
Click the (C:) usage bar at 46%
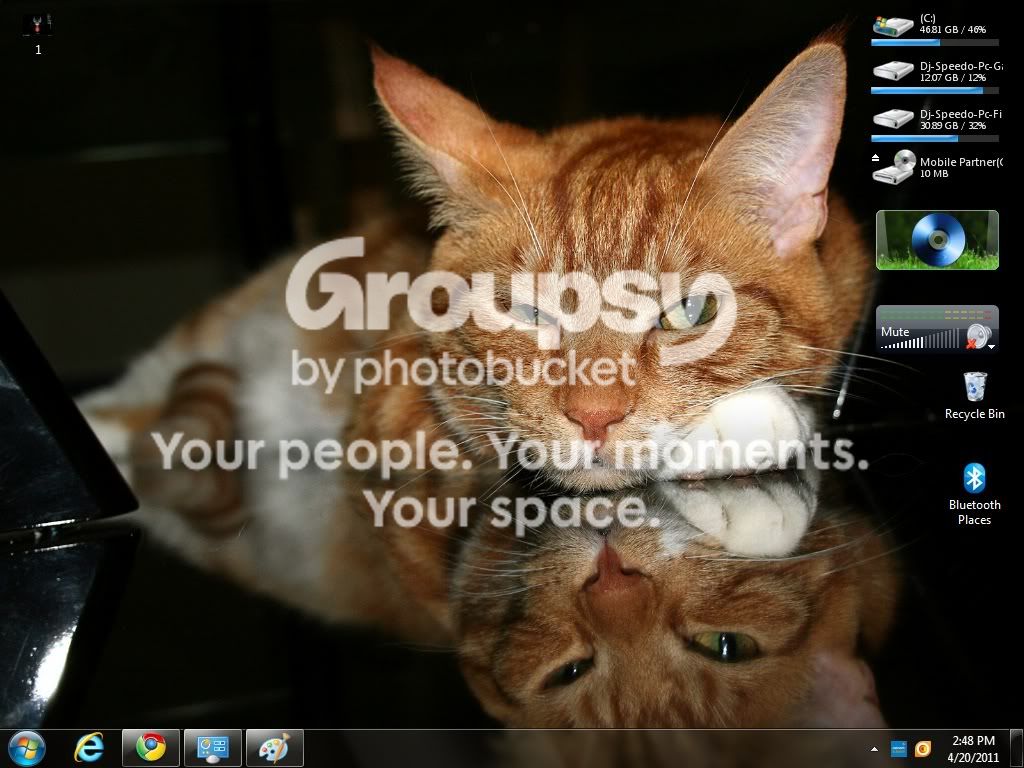click(935, 42)
